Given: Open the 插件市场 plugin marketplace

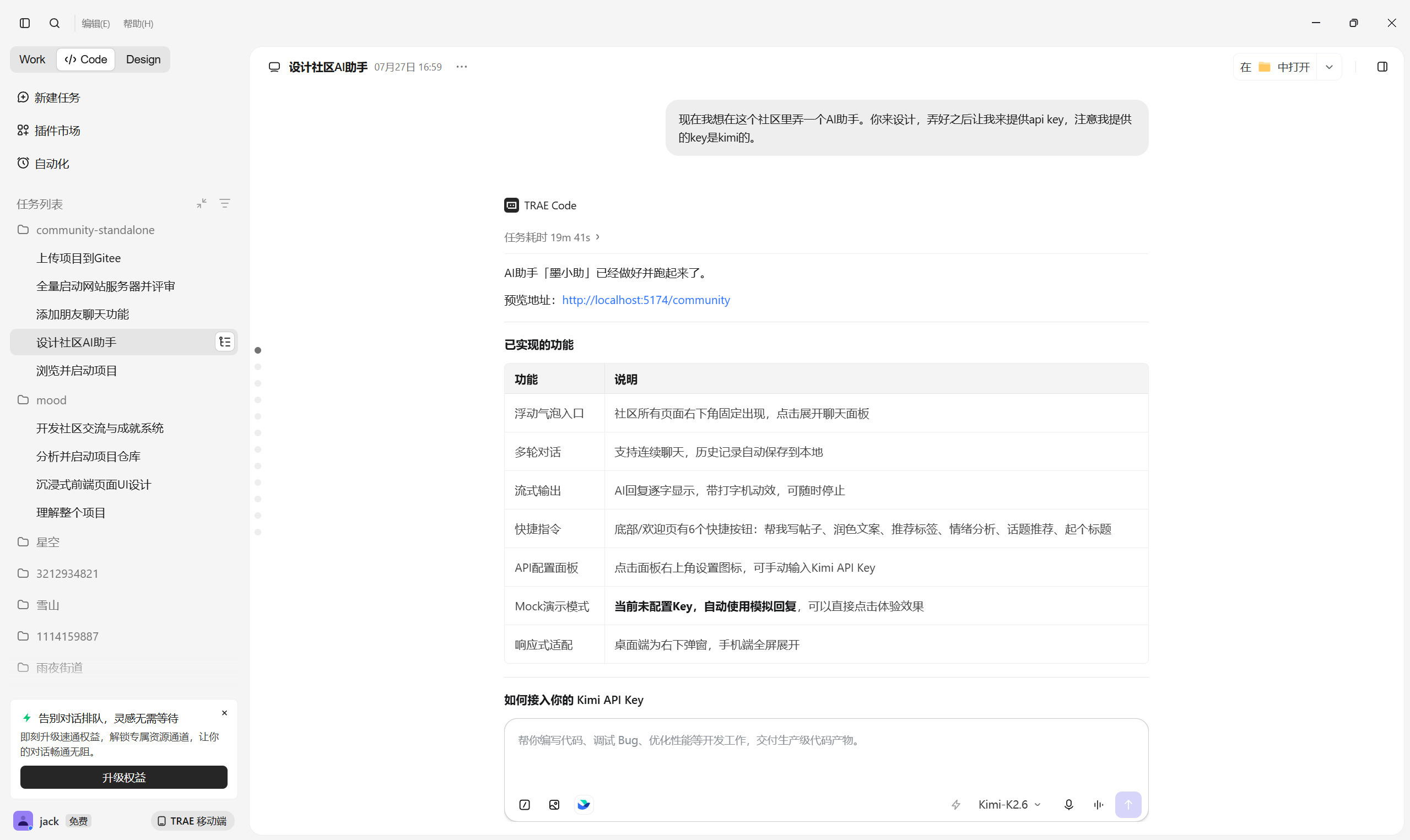Looking at the screenshot, I should (x=48, y=131).
